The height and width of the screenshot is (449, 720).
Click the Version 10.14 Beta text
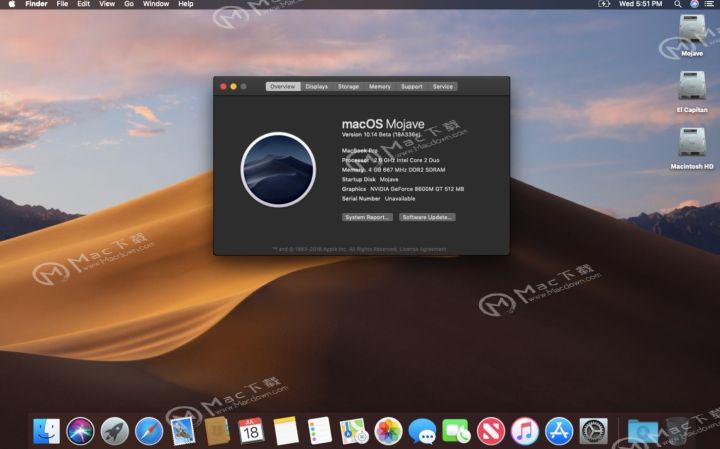[x=381, y=135]
